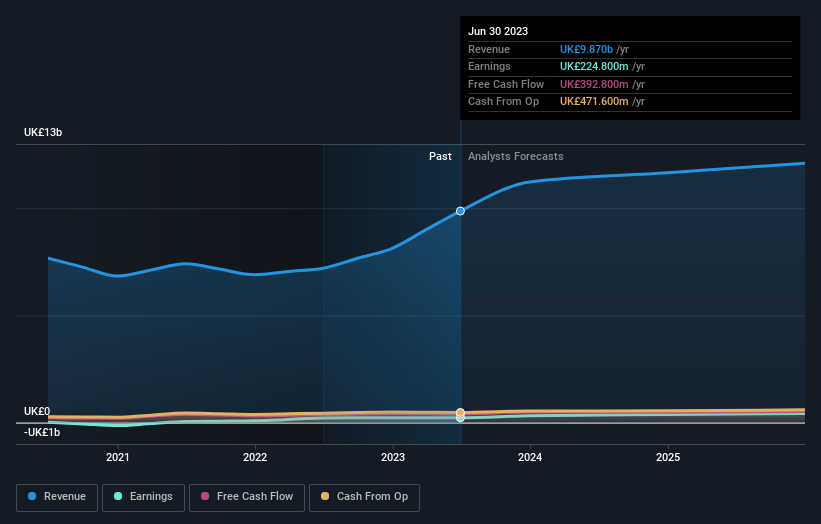Click the free cash flow value UK£392.800m

(594, 84)
